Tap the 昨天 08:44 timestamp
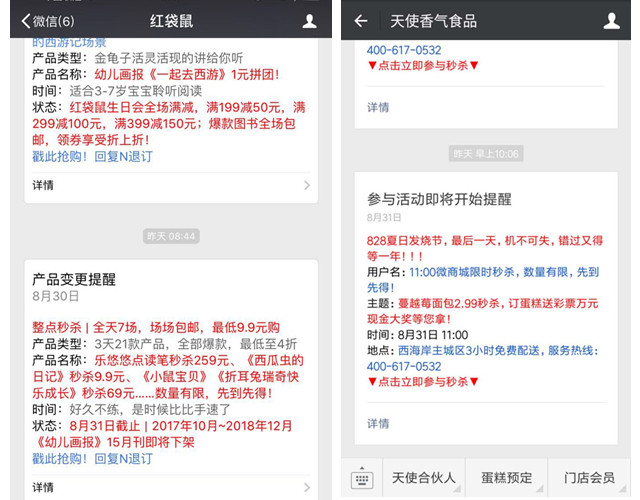640x500 pixels. tap(171, 236)
